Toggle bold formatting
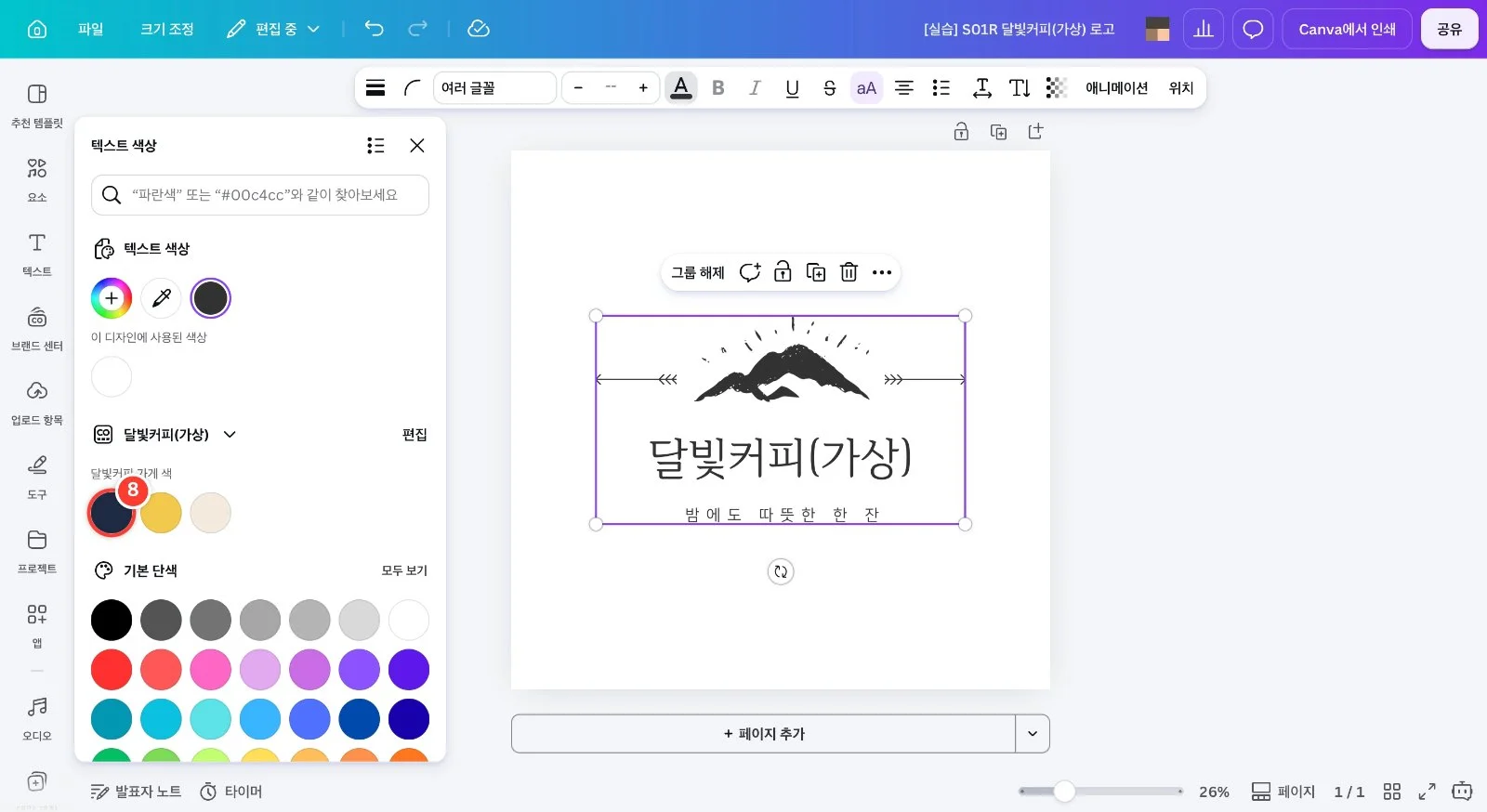The width and height of the screenshot is (1487, 812). (718, 87)
